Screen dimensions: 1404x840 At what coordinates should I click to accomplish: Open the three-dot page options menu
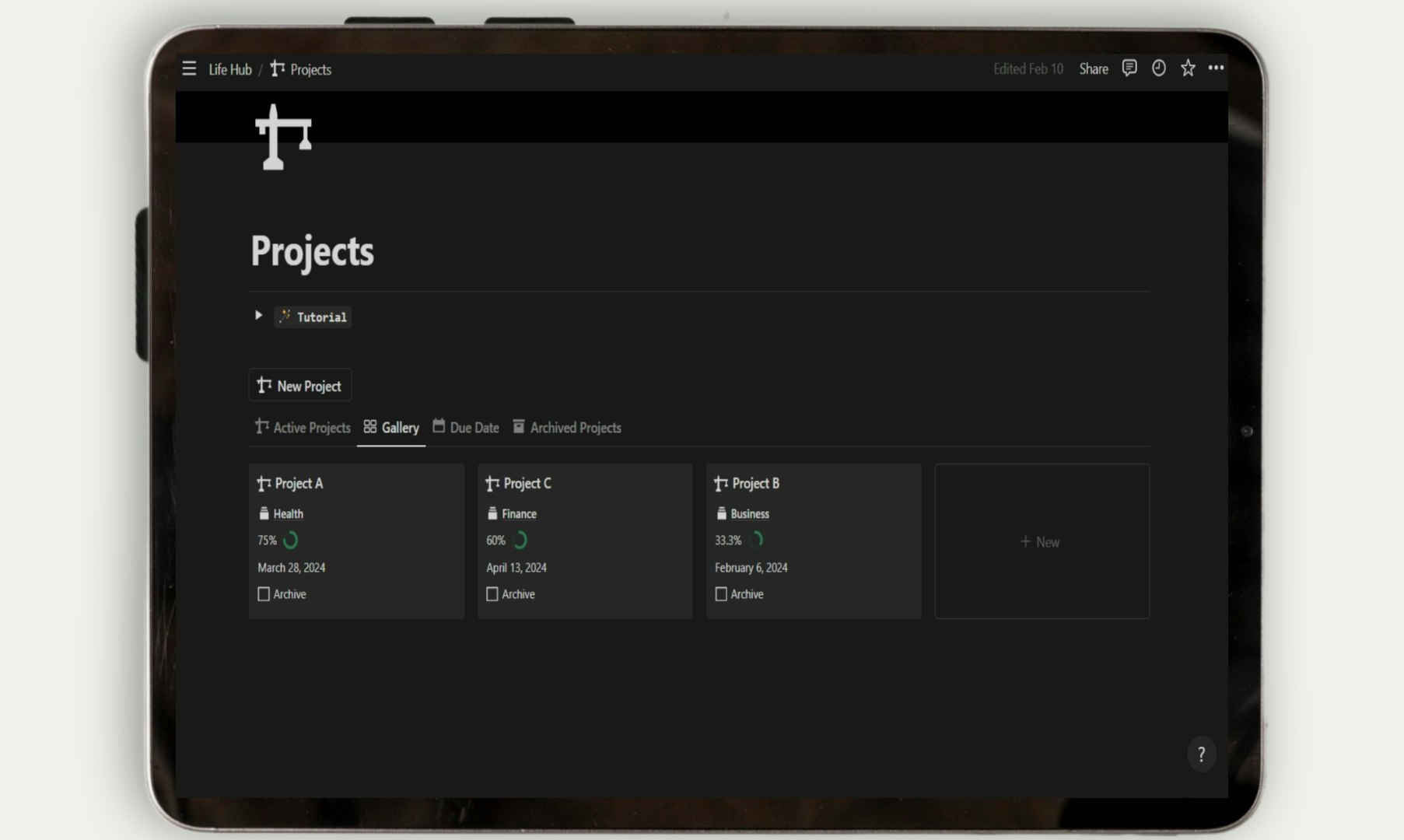(1216, 68)
